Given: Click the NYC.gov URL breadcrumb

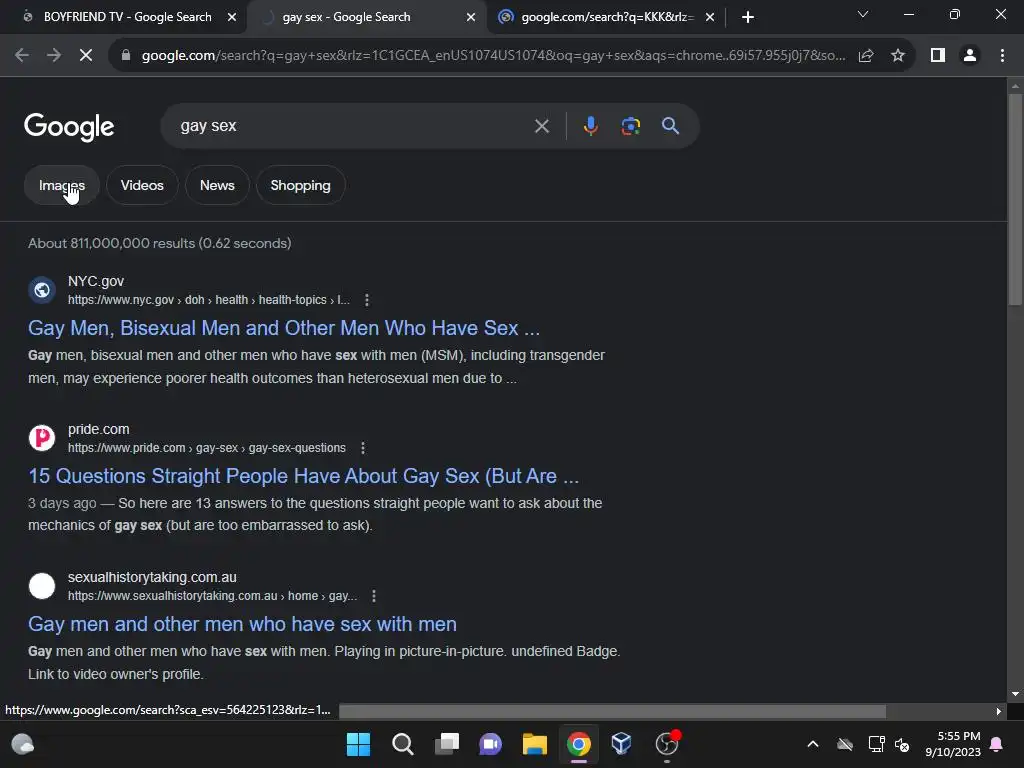Looking at the screenshot, I should (209, 300).
